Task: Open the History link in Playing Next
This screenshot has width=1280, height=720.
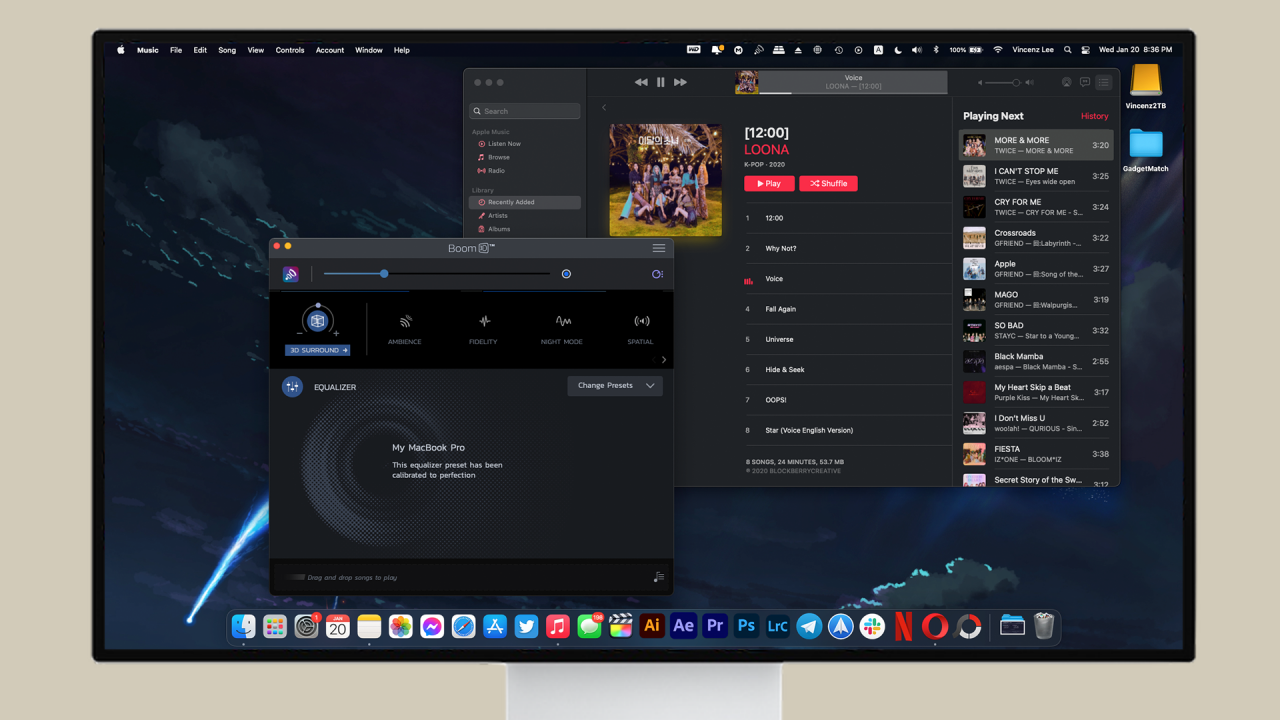Action: point(1094,116)
